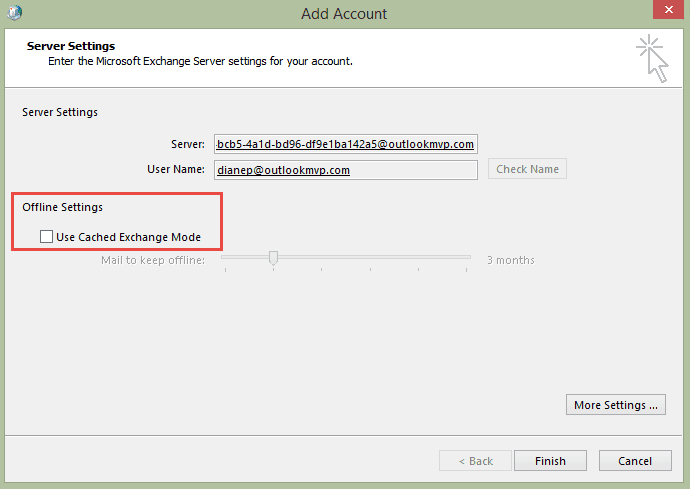Tick the Use Cached Exchange Mode checkbox
Screen dimensions: 690x489
pyautogui.click(x=46, y=237)
